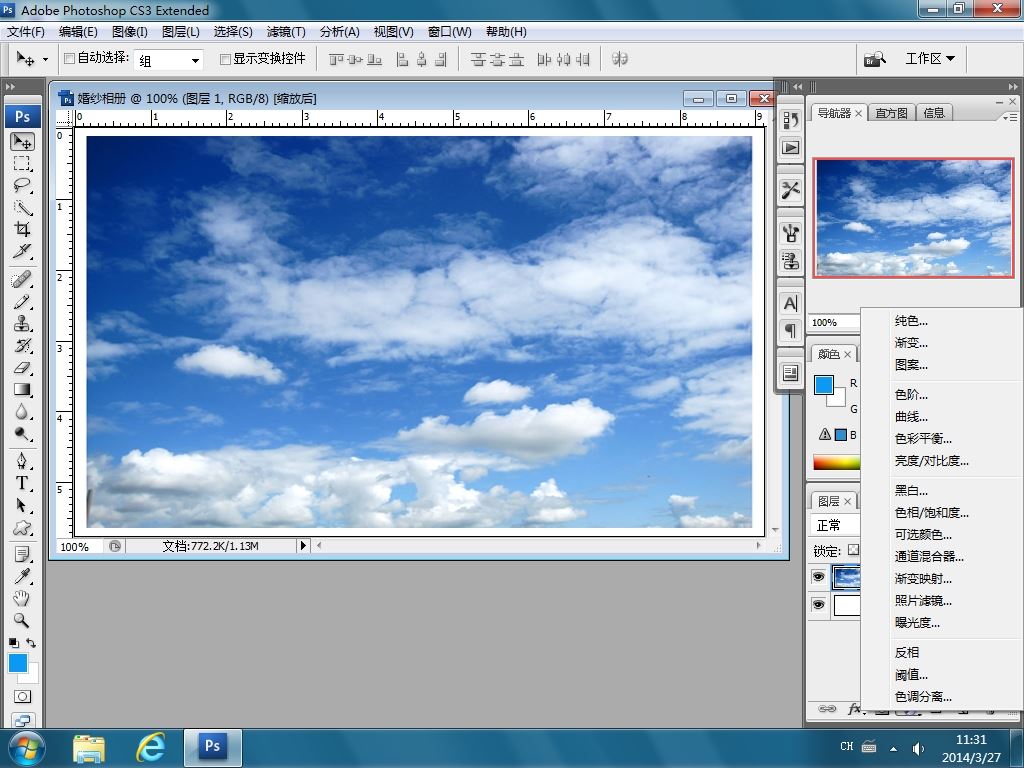1024x768 pixels.
Task: Select the Slice tool
Action: tap(22, 251)
